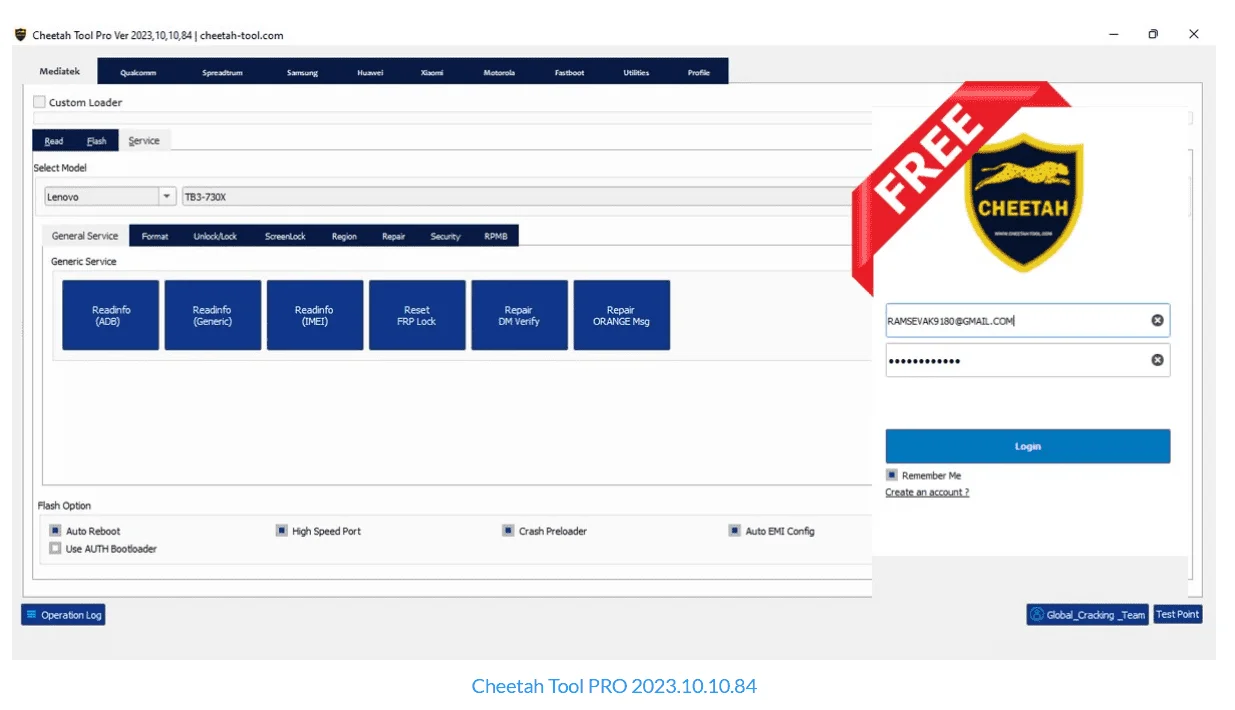Viewport: 1235px width, 710px height.
Task: Click the Operation Log list icon
Action: (x=31, y=615)
